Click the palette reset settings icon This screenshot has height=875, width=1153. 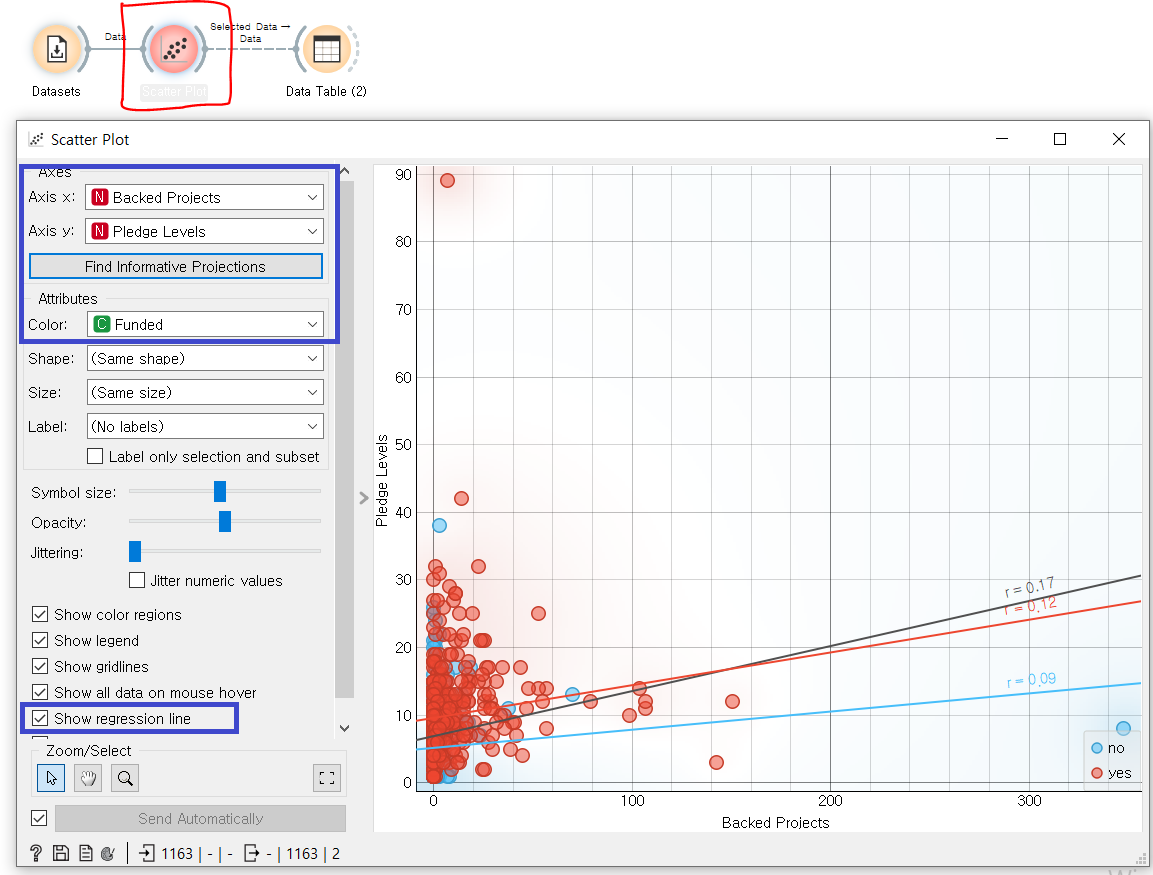[108, 853]
